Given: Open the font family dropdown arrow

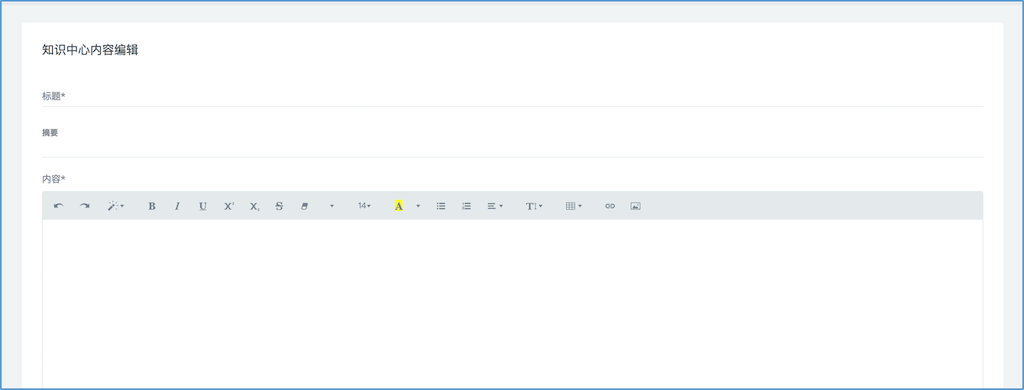Looking at the screenshot, I should [332, 206].
